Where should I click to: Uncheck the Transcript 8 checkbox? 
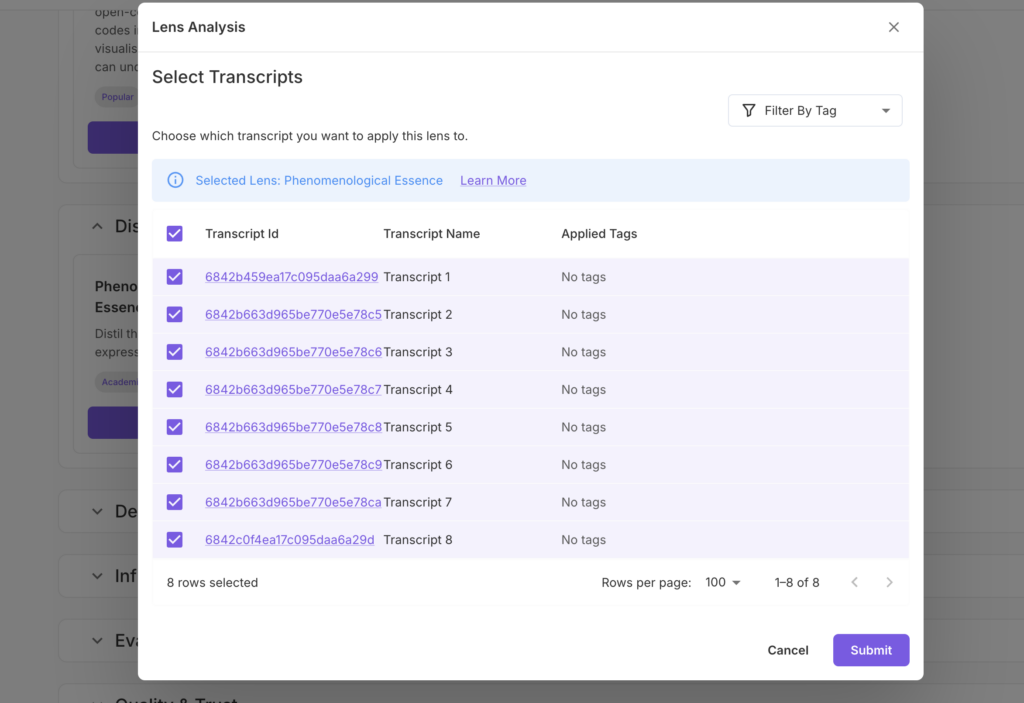click(x=175, y=540)
